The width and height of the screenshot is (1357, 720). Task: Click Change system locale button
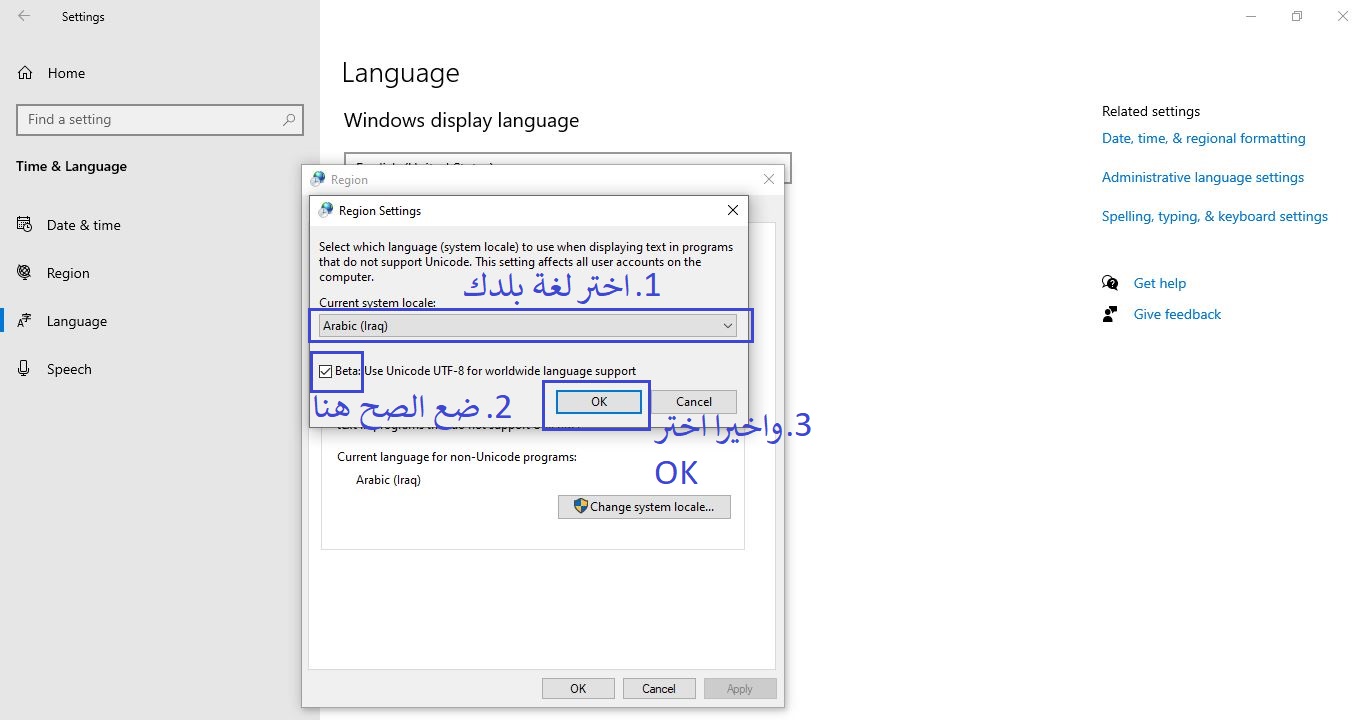pos(644,507)
